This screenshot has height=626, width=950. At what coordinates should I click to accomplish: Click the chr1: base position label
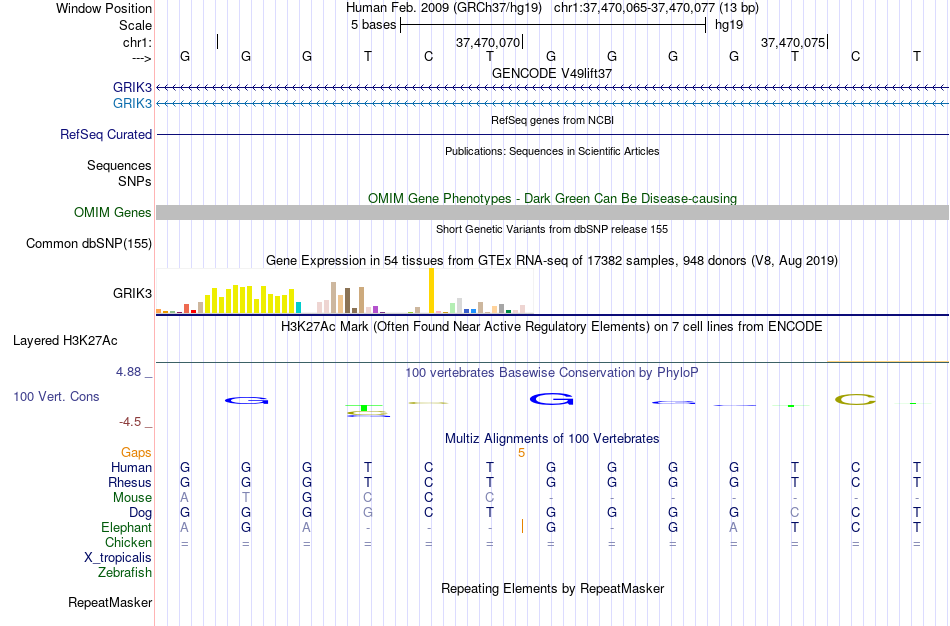tap(137, 42)
